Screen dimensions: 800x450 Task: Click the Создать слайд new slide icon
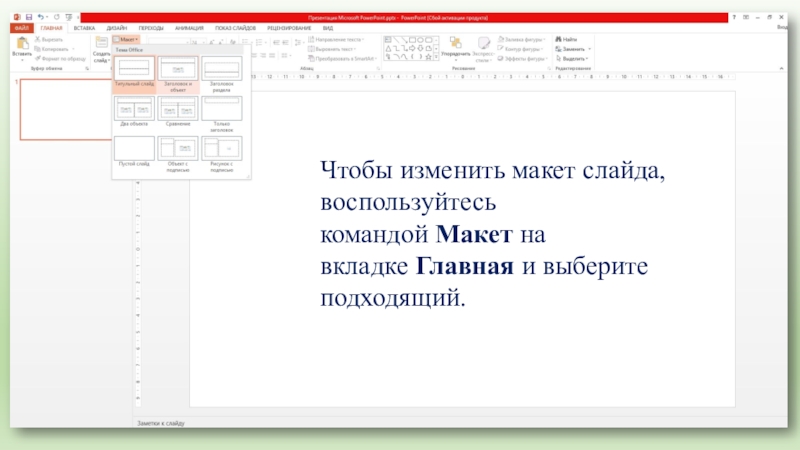click(x=101, y=45)
